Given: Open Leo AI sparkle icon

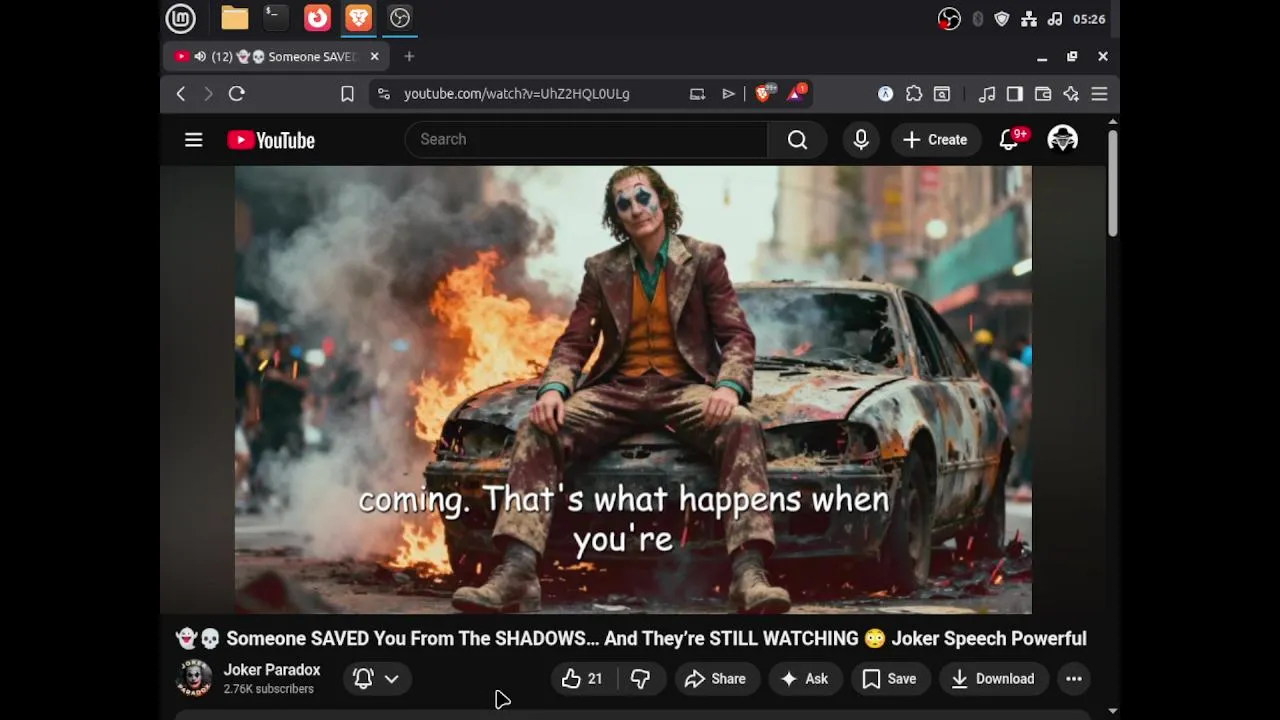Looking at the screenshot, I should coord(1071,94).
